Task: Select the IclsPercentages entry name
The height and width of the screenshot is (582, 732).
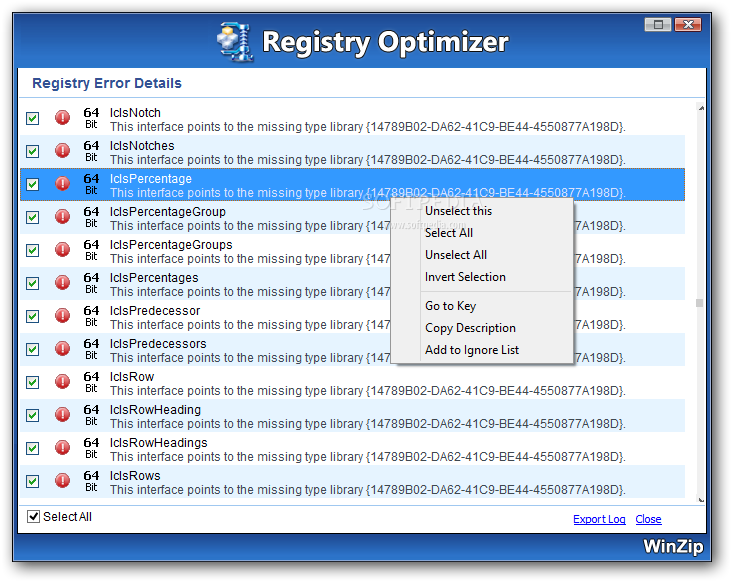Action: click(154, 278)
